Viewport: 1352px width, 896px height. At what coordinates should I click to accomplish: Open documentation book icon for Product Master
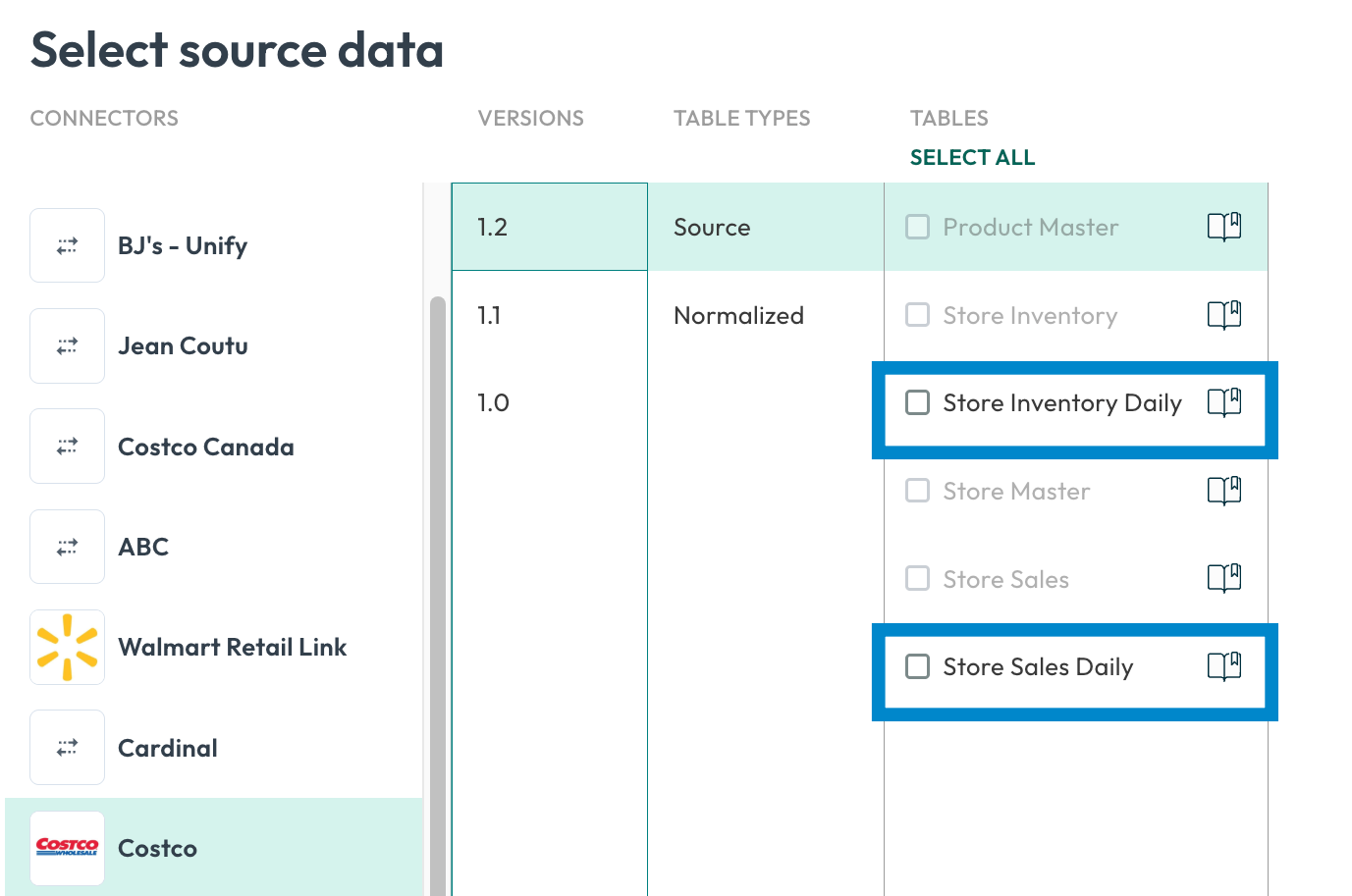[1224, 227]
